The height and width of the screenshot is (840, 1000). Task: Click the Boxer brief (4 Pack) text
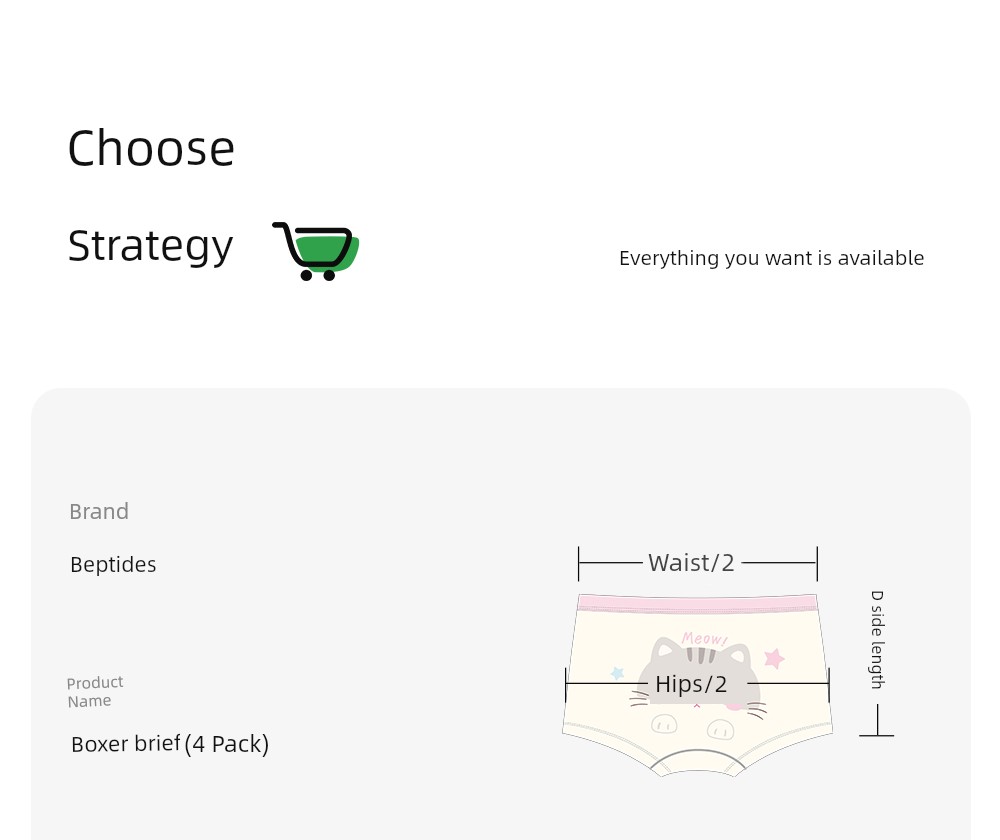[x=170, y=744]
